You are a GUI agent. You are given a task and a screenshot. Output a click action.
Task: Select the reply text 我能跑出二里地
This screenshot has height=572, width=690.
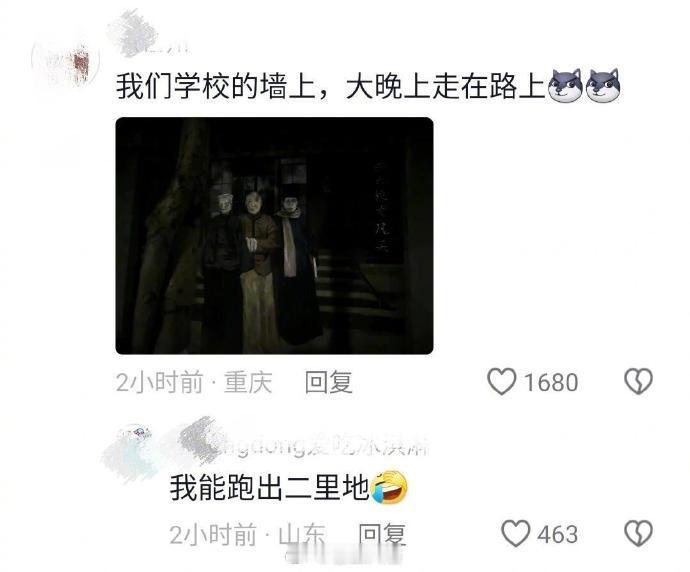[270, 488]
